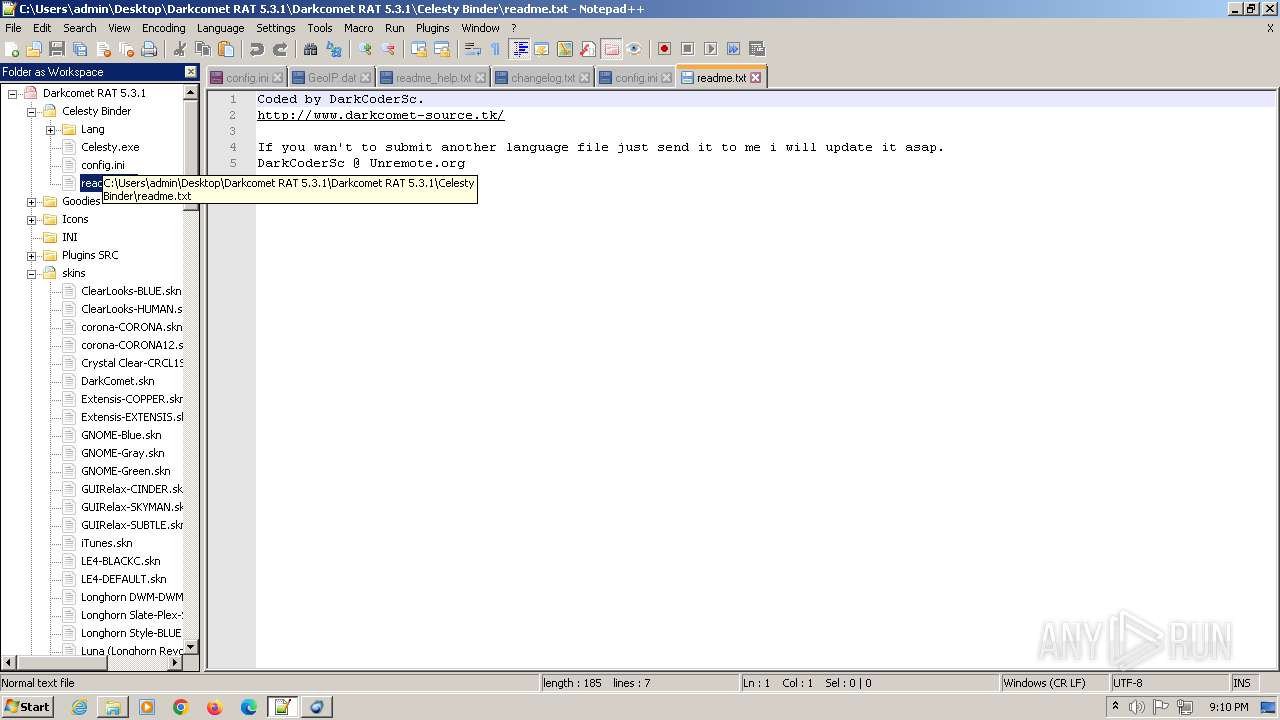The image size is (1280, 720).
Task: Click the Paste clipboard icon
Action: tap(226, 49)
